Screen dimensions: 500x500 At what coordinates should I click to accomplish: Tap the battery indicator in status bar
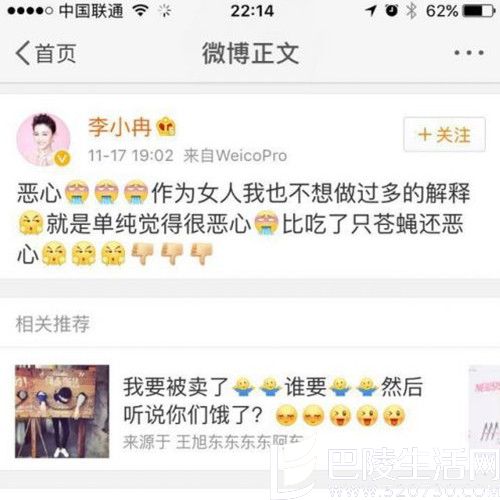click(x=479, y=11)
